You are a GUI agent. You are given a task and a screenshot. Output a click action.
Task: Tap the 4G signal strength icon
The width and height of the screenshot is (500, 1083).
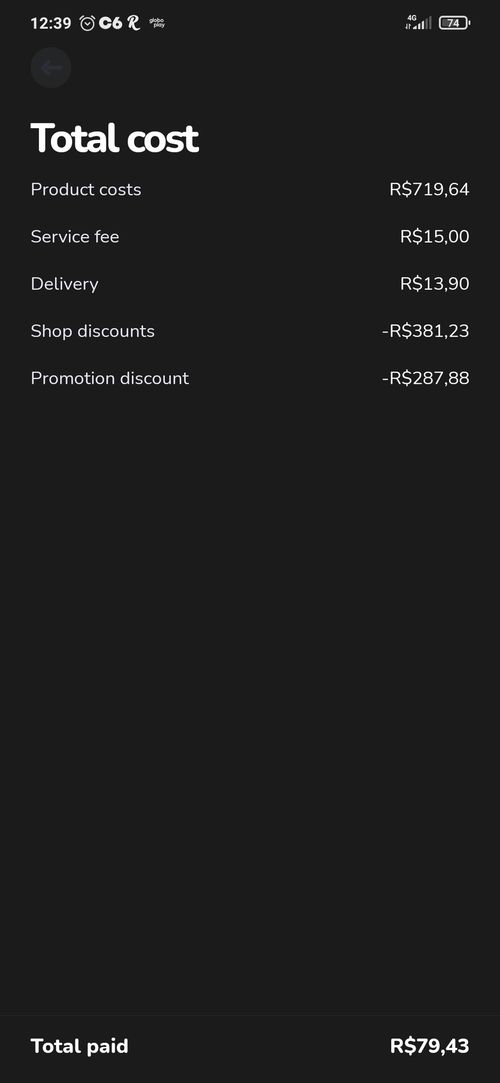click(x=418, y=23)
